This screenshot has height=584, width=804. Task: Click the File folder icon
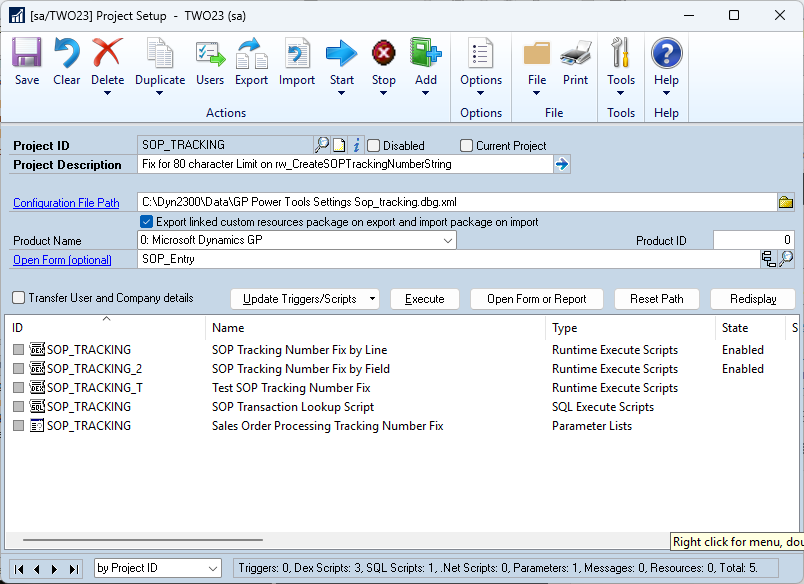536,53
